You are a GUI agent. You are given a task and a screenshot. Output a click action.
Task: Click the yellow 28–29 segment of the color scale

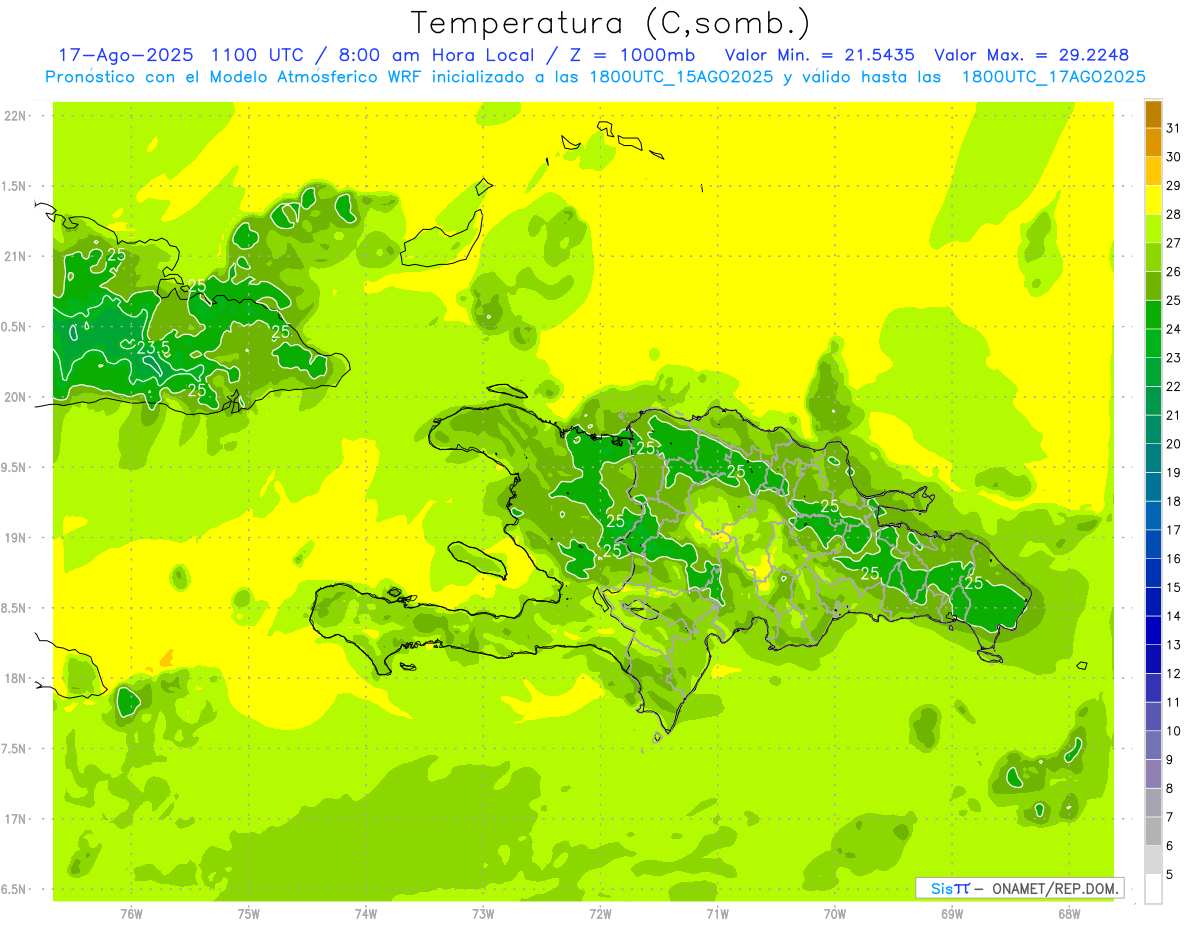[1153, 200]
